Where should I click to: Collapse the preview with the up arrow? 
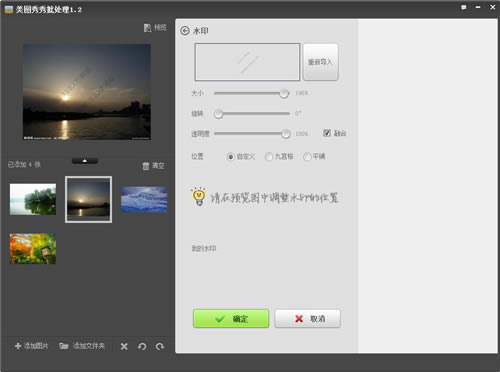point(85,161)
